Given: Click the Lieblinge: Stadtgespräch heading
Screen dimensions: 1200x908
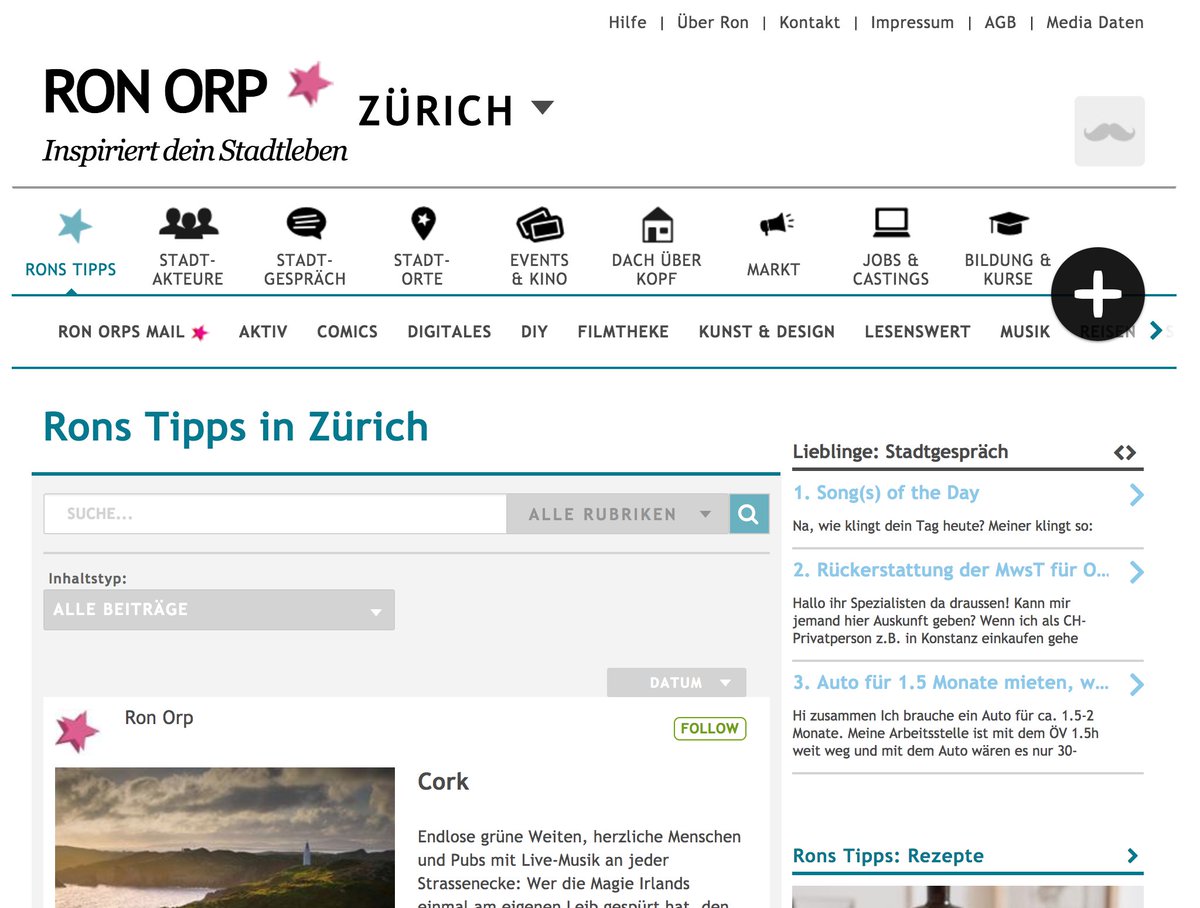Looking at the screenshot, I should (900, 452).
